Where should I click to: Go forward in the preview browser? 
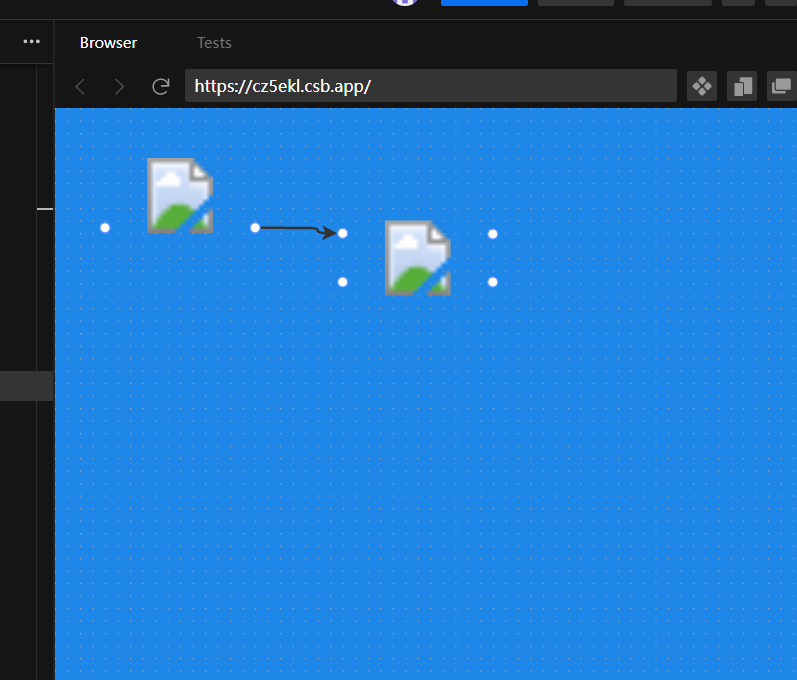pyautogui.click(x=119, y=86)
